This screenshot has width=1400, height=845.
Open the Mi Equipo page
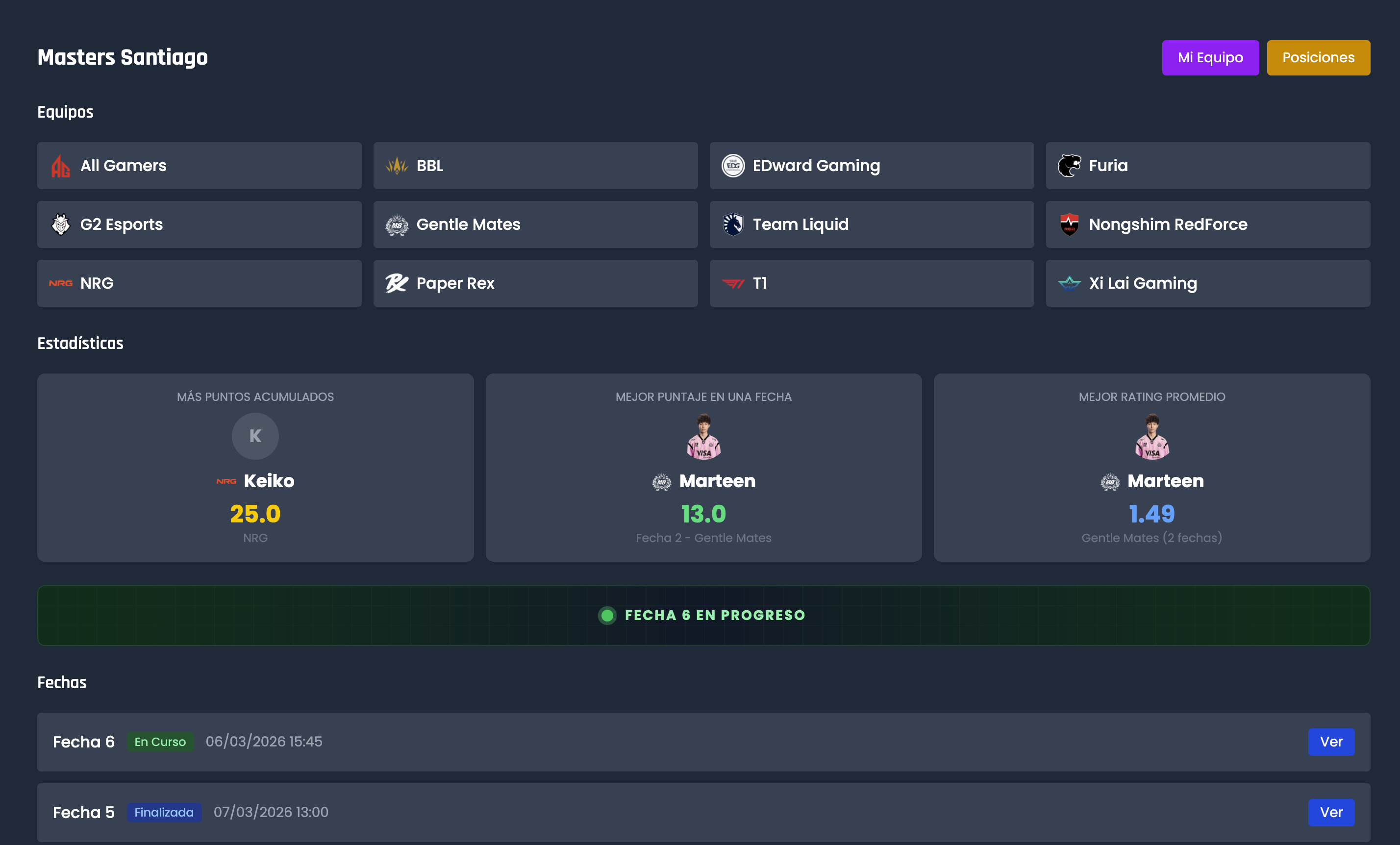(x=1210, y=57)
